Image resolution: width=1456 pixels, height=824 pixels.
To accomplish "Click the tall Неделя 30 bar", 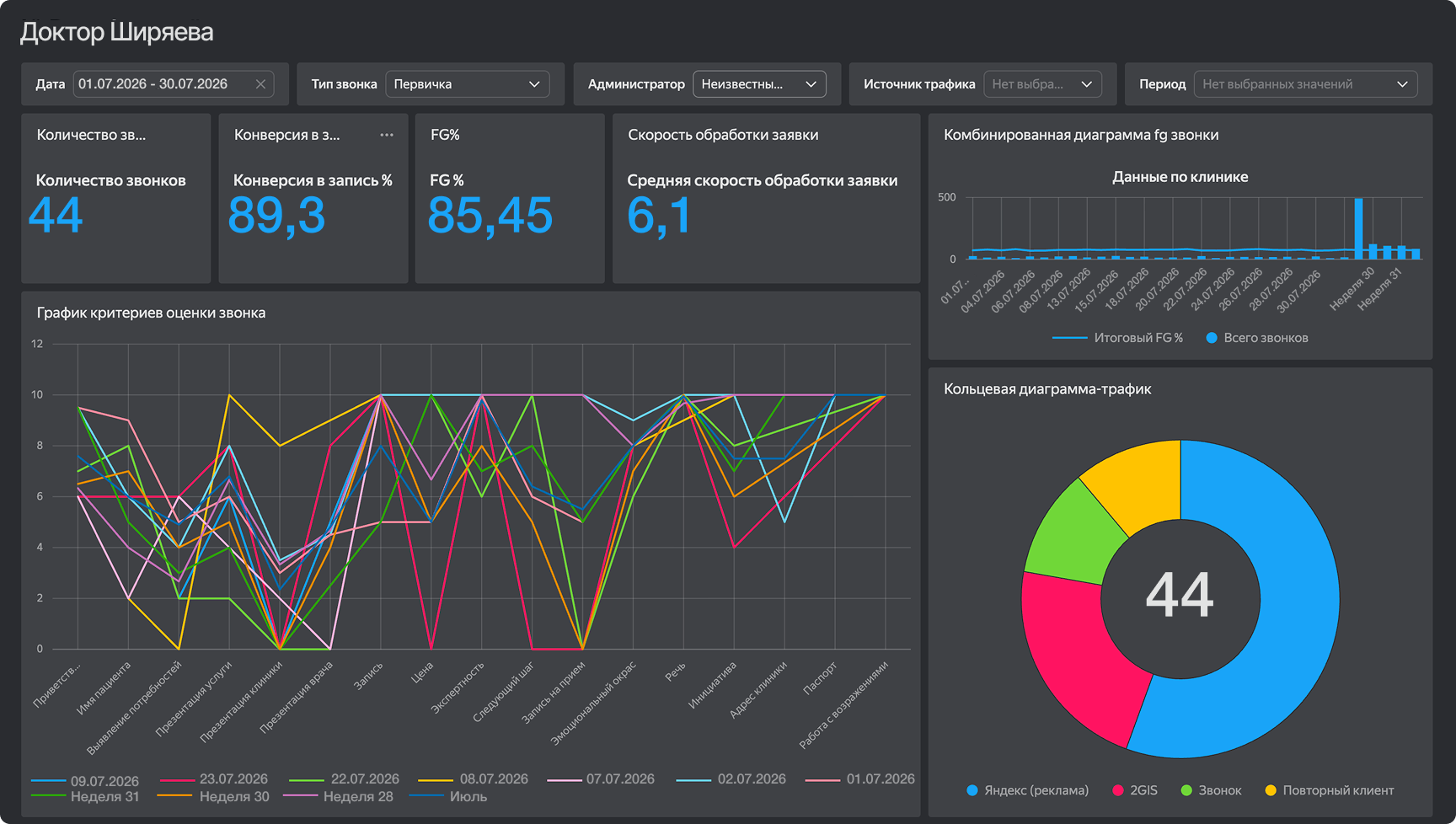I will point(1358,228).
